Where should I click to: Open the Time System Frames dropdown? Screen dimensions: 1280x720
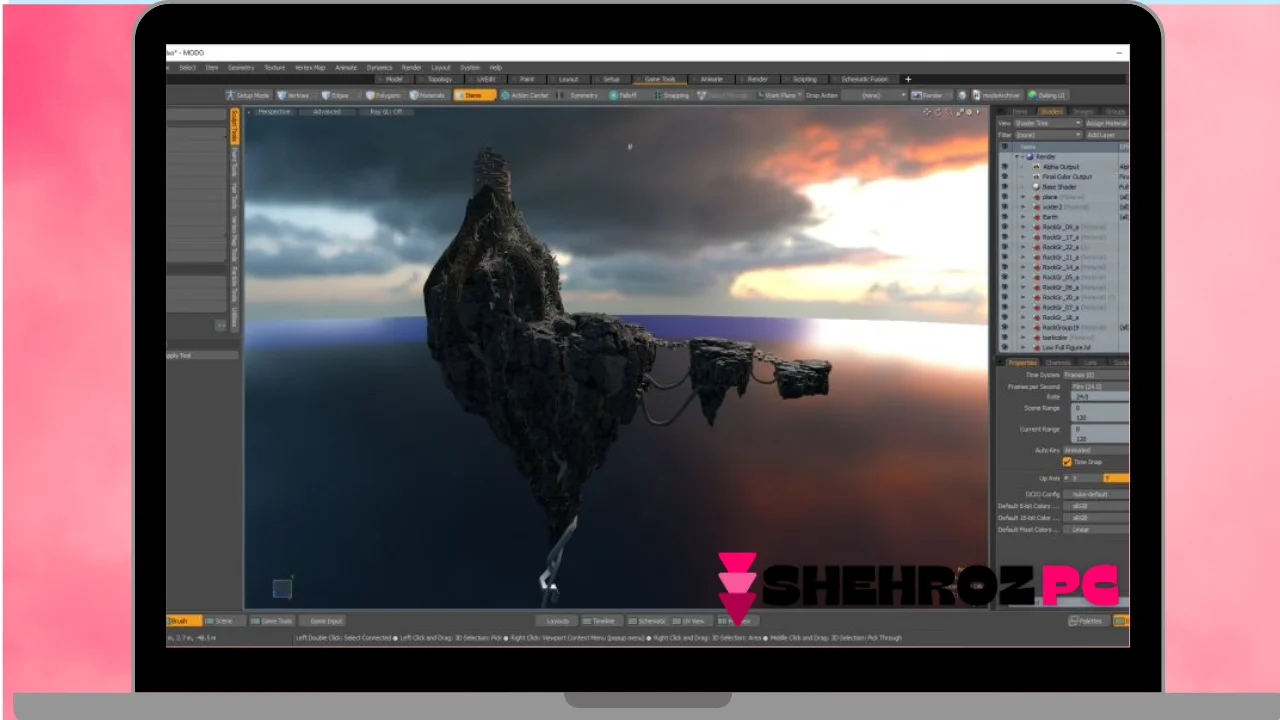(x=1096, y=375)
